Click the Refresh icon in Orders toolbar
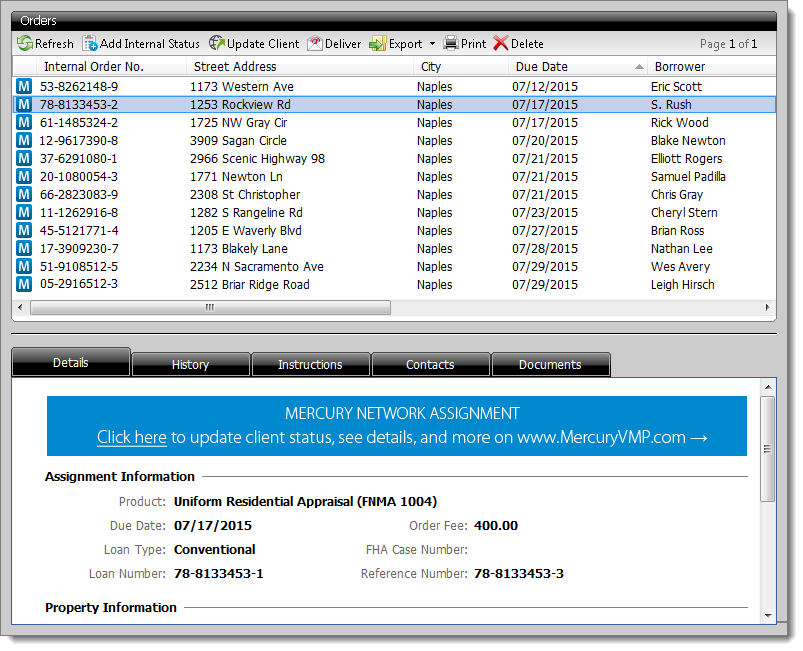This screenshot has height=651, width=803. (x=24, y=44)
